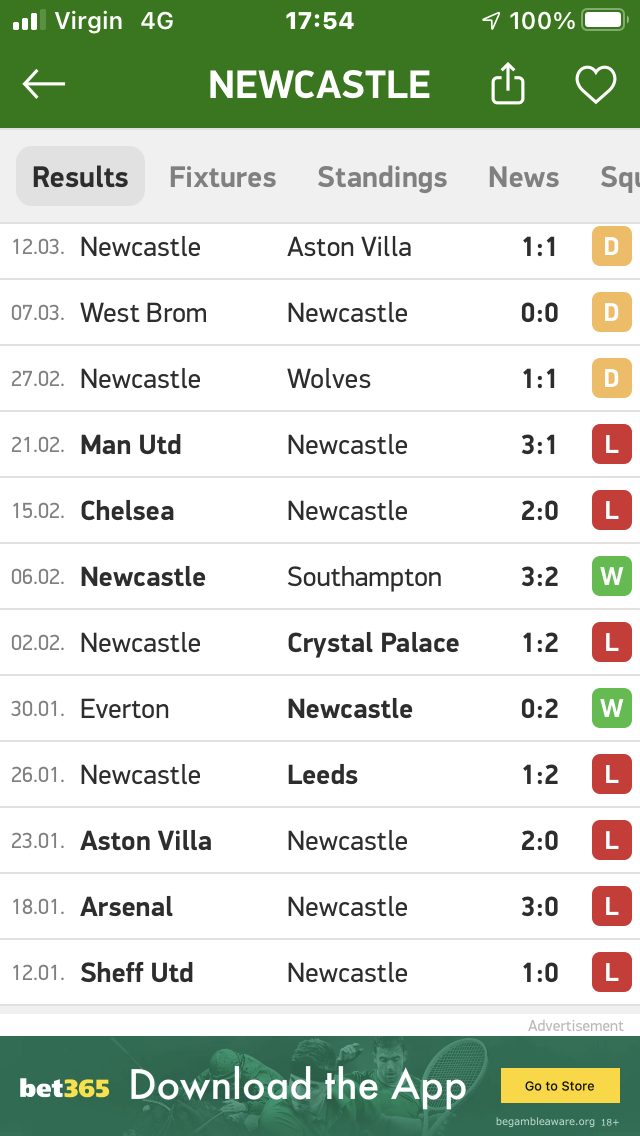Tap the L badge on Sheff Utd row

point(612,972)
